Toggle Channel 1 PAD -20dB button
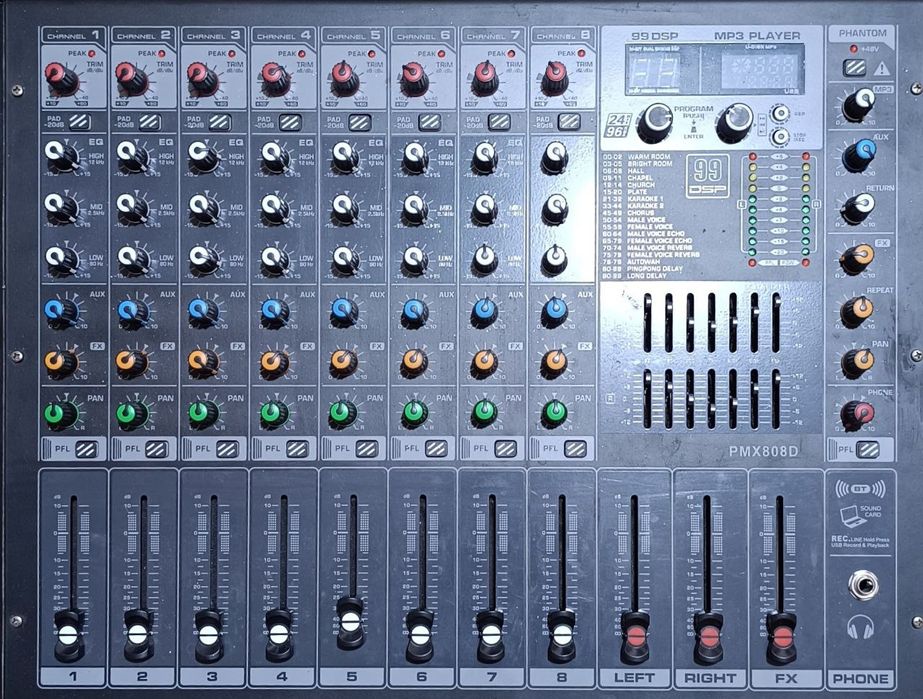923x699 pixels. [79, 122]
